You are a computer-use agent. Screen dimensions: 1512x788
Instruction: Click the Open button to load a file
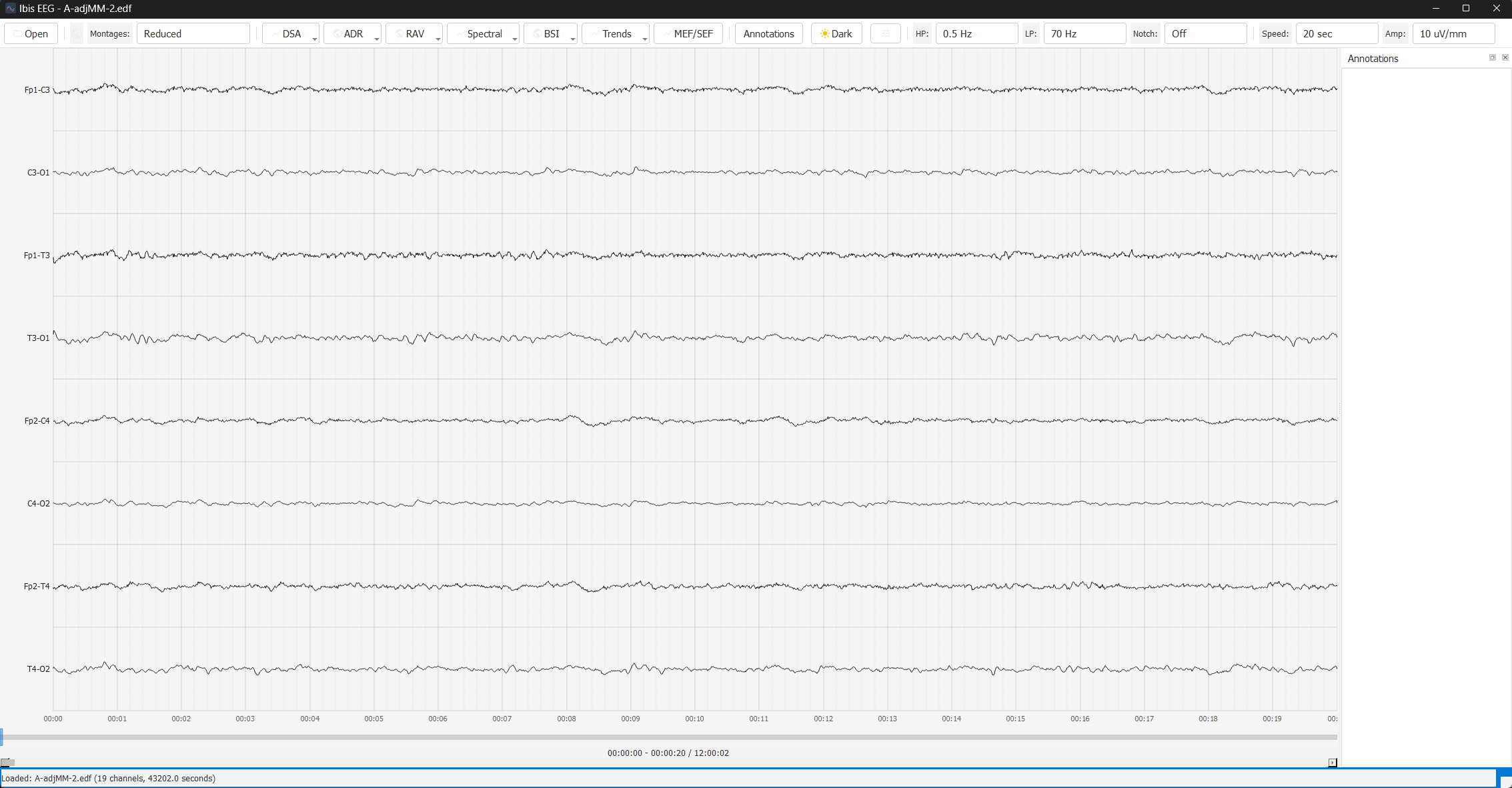(31, 33)
